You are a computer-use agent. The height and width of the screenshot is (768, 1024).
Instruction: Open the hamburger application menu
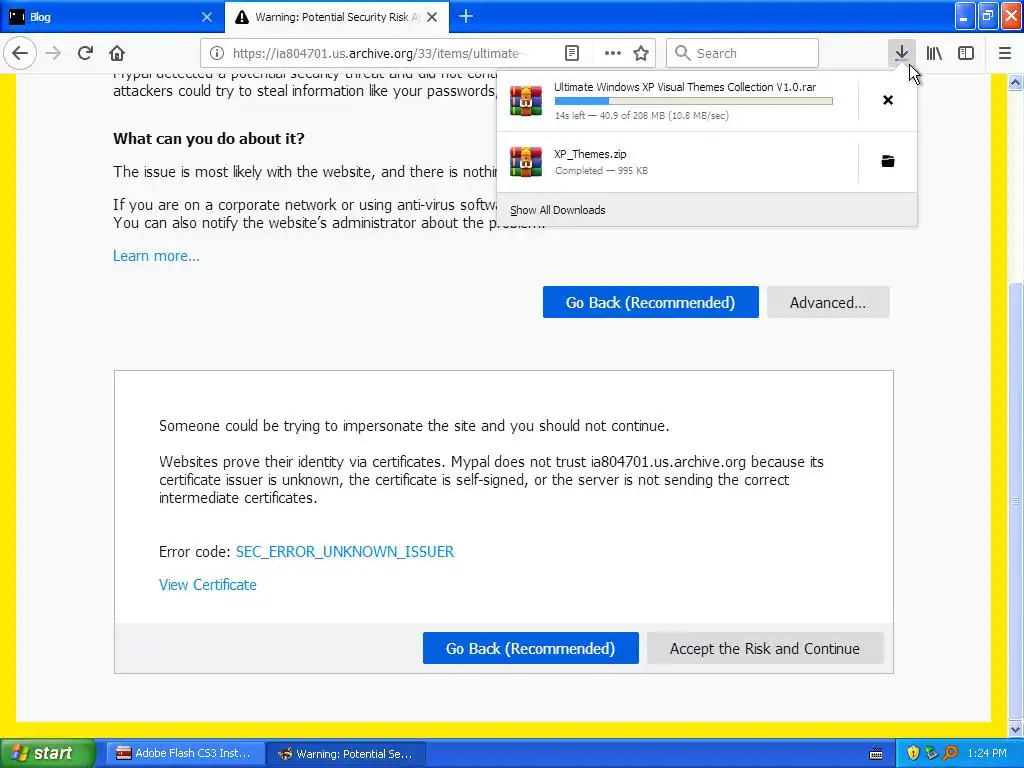tap(1005, 53)
